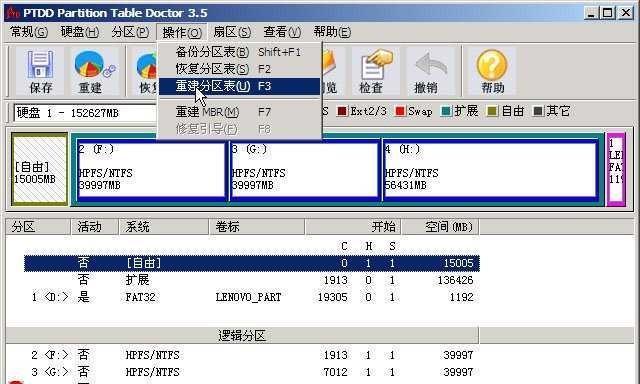Open the 硬盘 1 - 152627MB disk selector
The width and height of the screenshot is (640, 384).
coord(85,113)
